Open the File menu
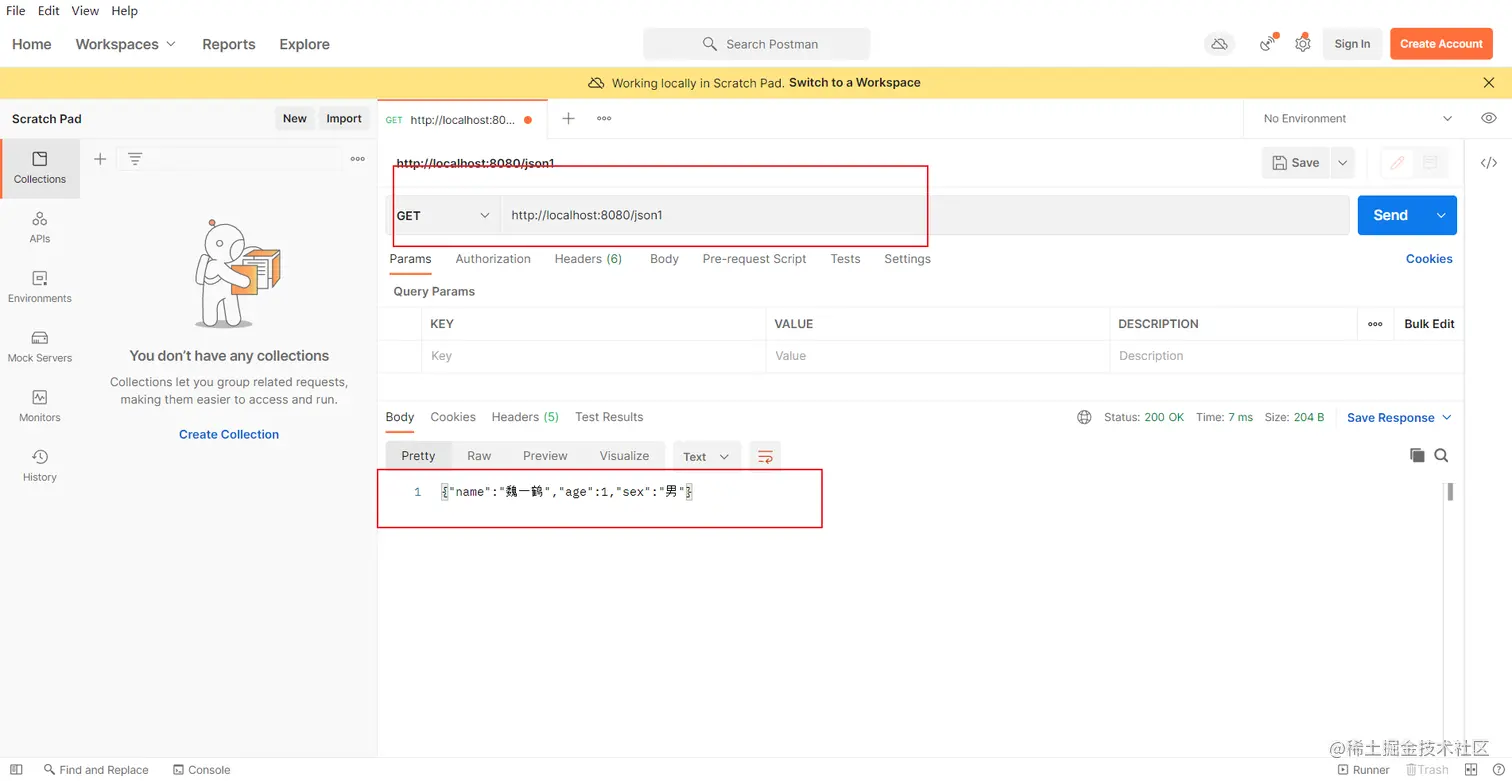Screen dimensions: 1512x781 [16, 11]
